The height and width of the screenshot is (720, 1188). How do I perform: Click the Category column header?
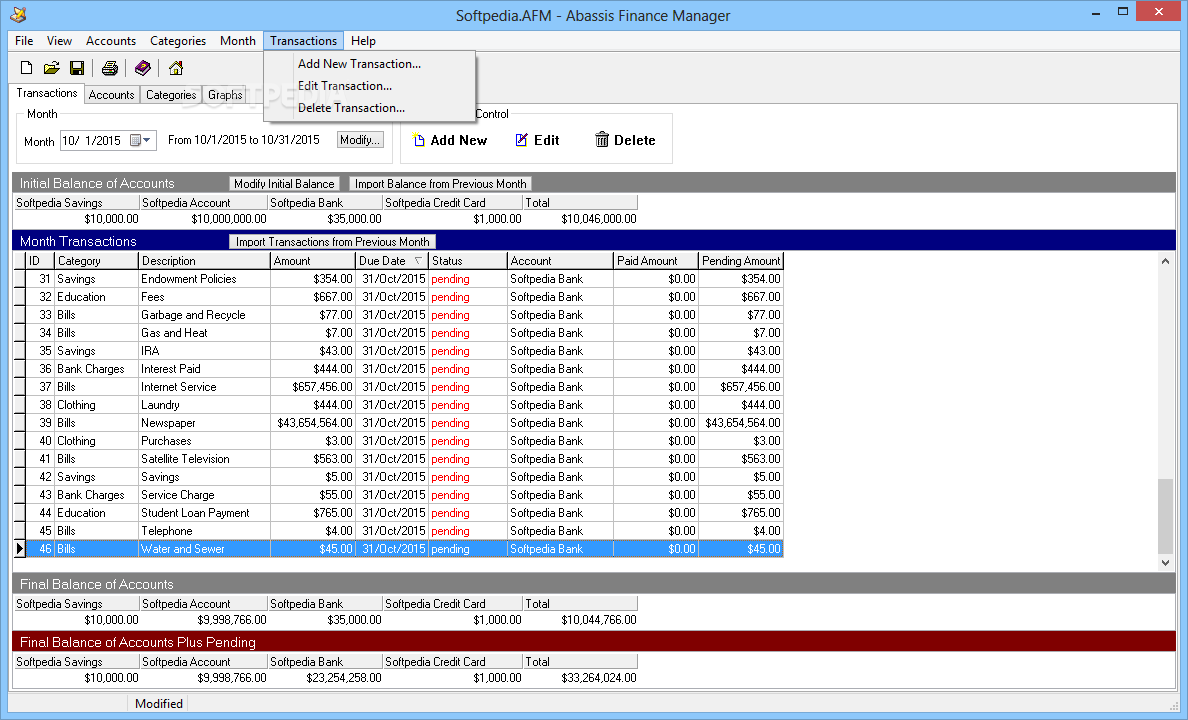click(97, 261)
